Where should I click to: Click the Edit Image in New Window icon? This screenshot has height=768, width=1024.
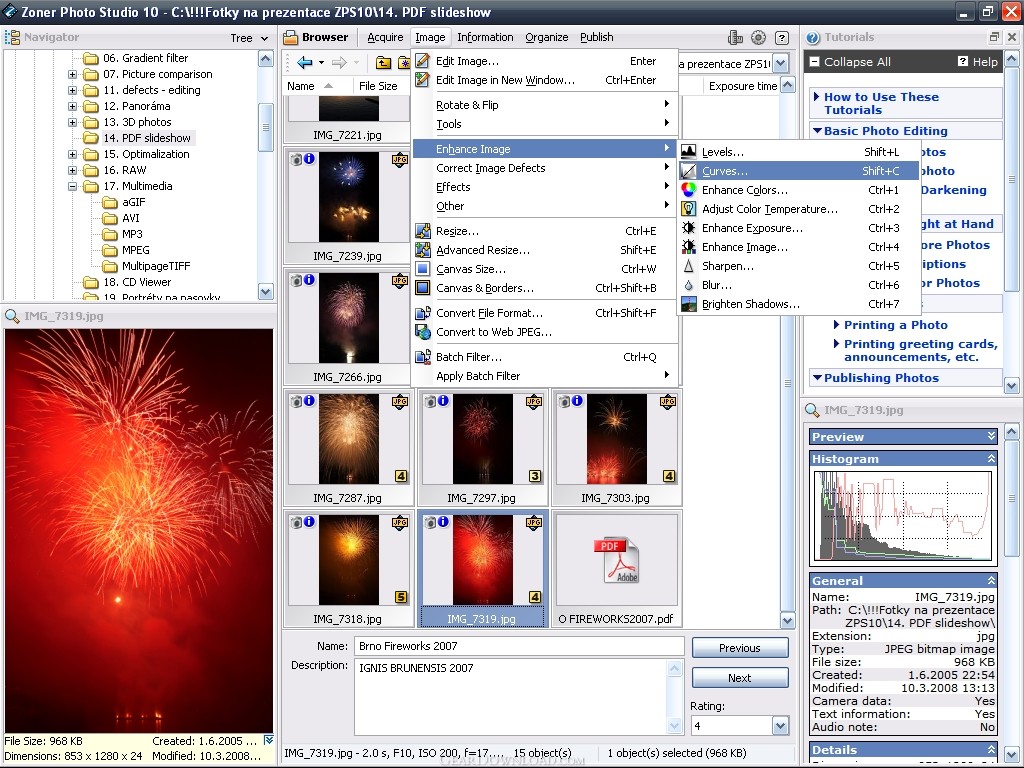(423, 80)
